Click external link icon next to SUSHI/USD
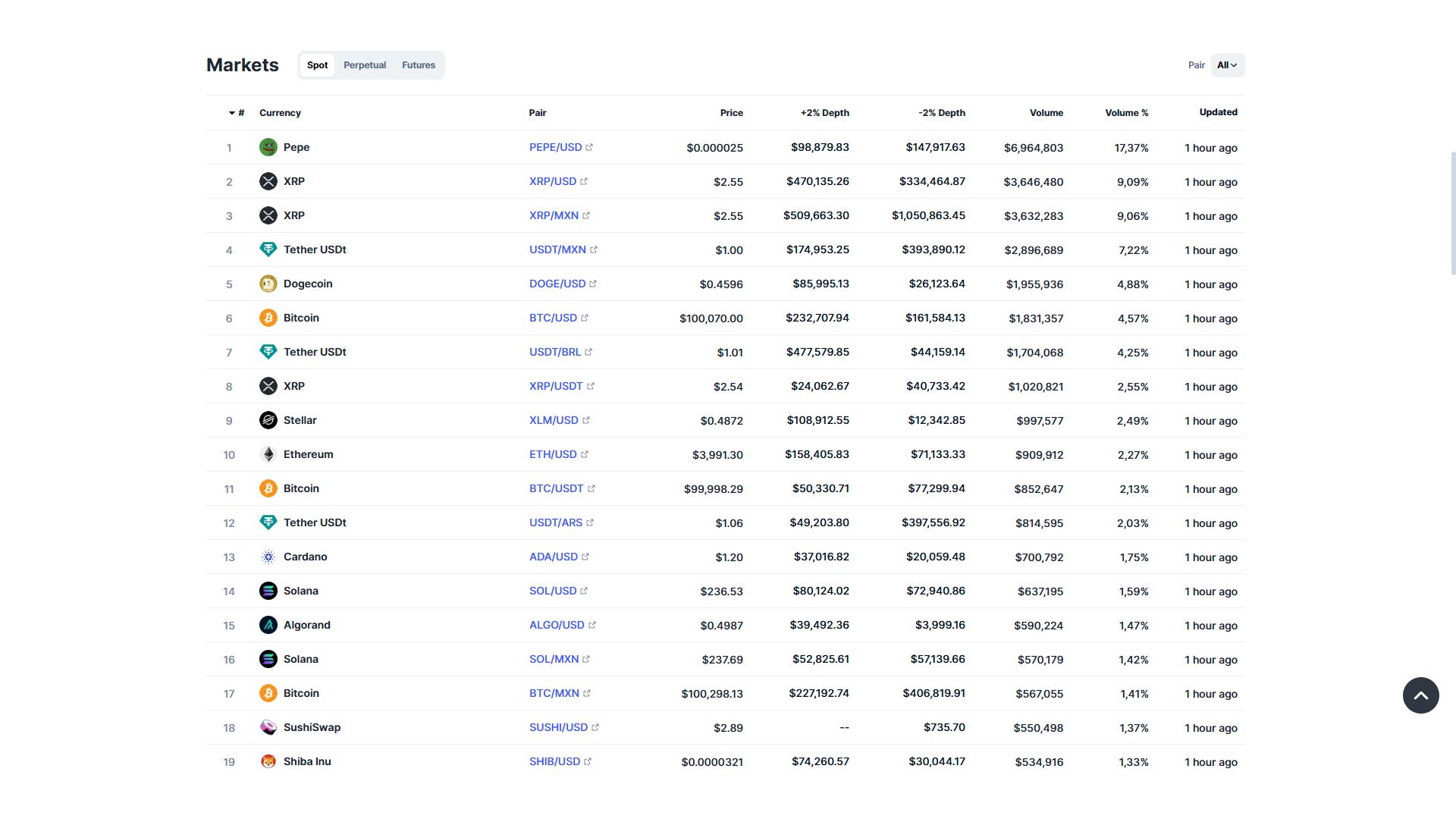The image size is (1456, 819). point(595,727)
